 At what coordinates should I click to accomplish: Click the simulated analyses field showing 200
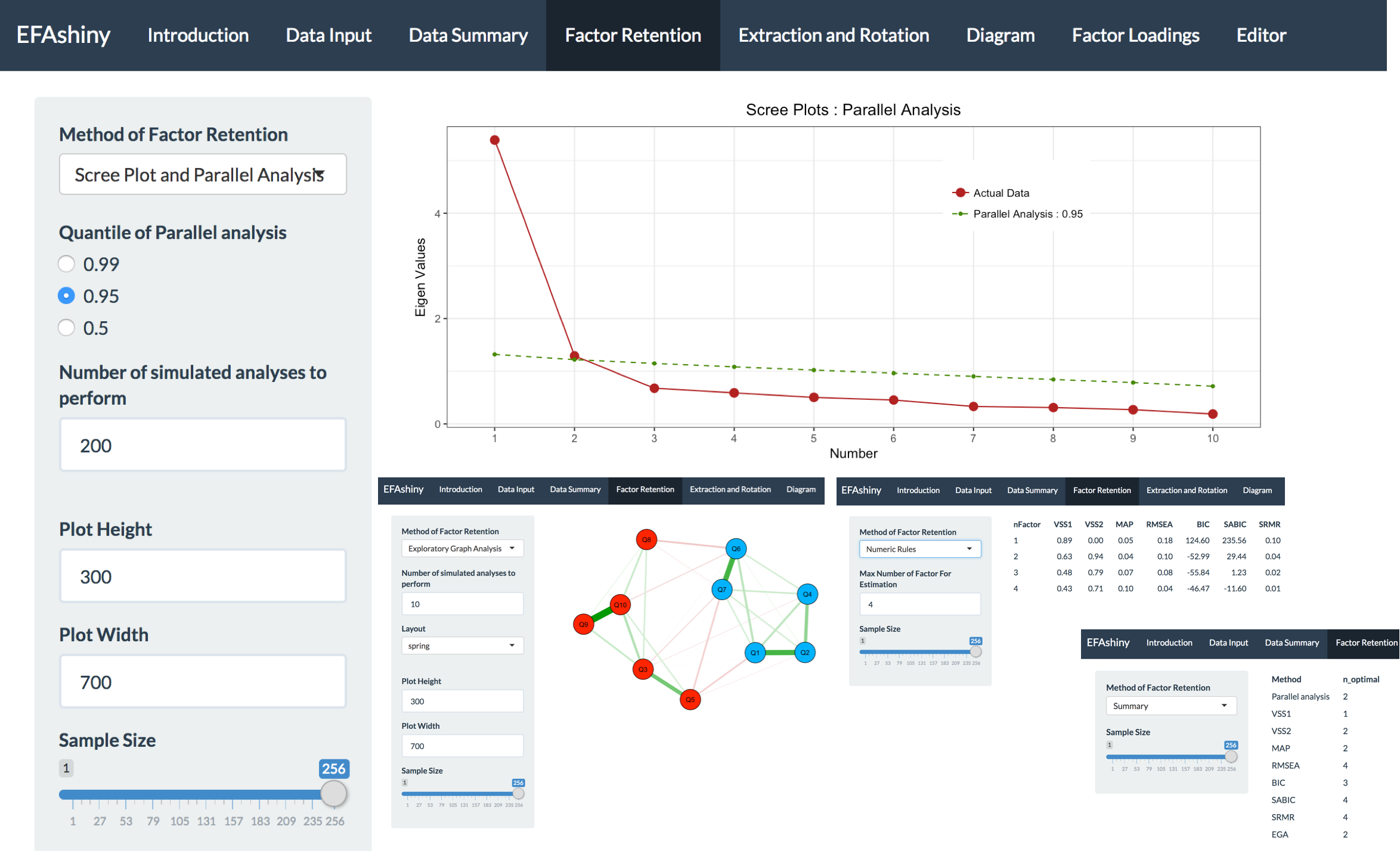click(202, 445)
